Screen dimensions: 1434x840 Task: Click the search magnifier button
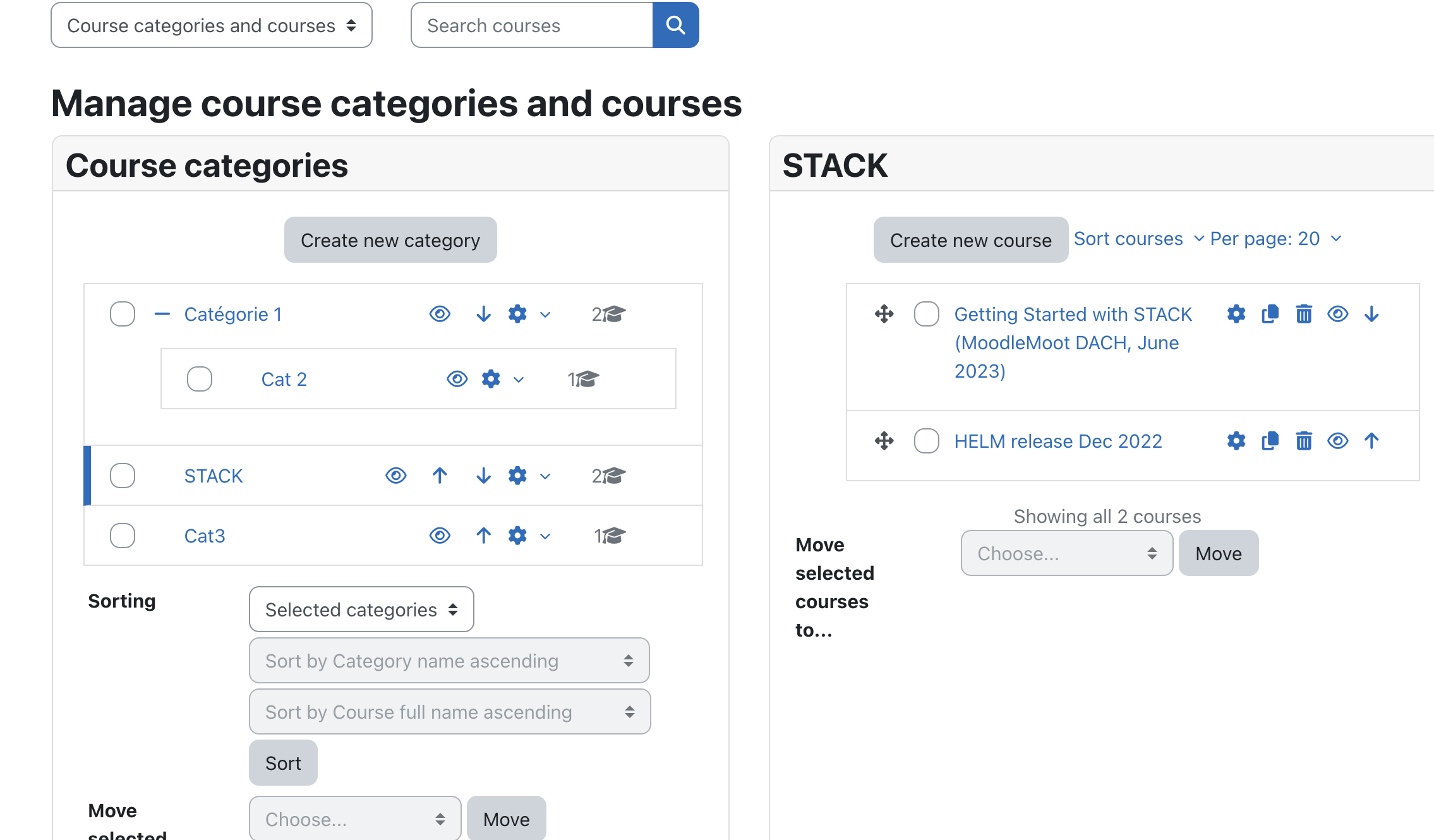point(675,25)
